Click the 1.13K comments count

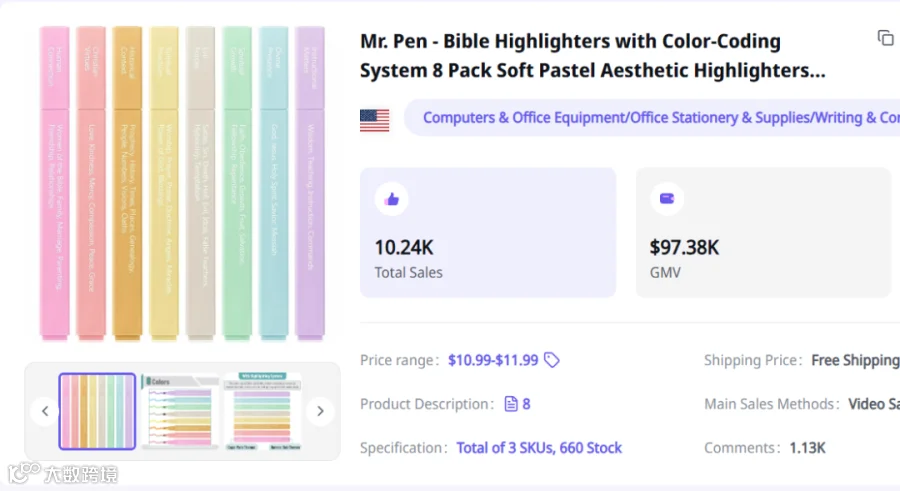[807, 448]
